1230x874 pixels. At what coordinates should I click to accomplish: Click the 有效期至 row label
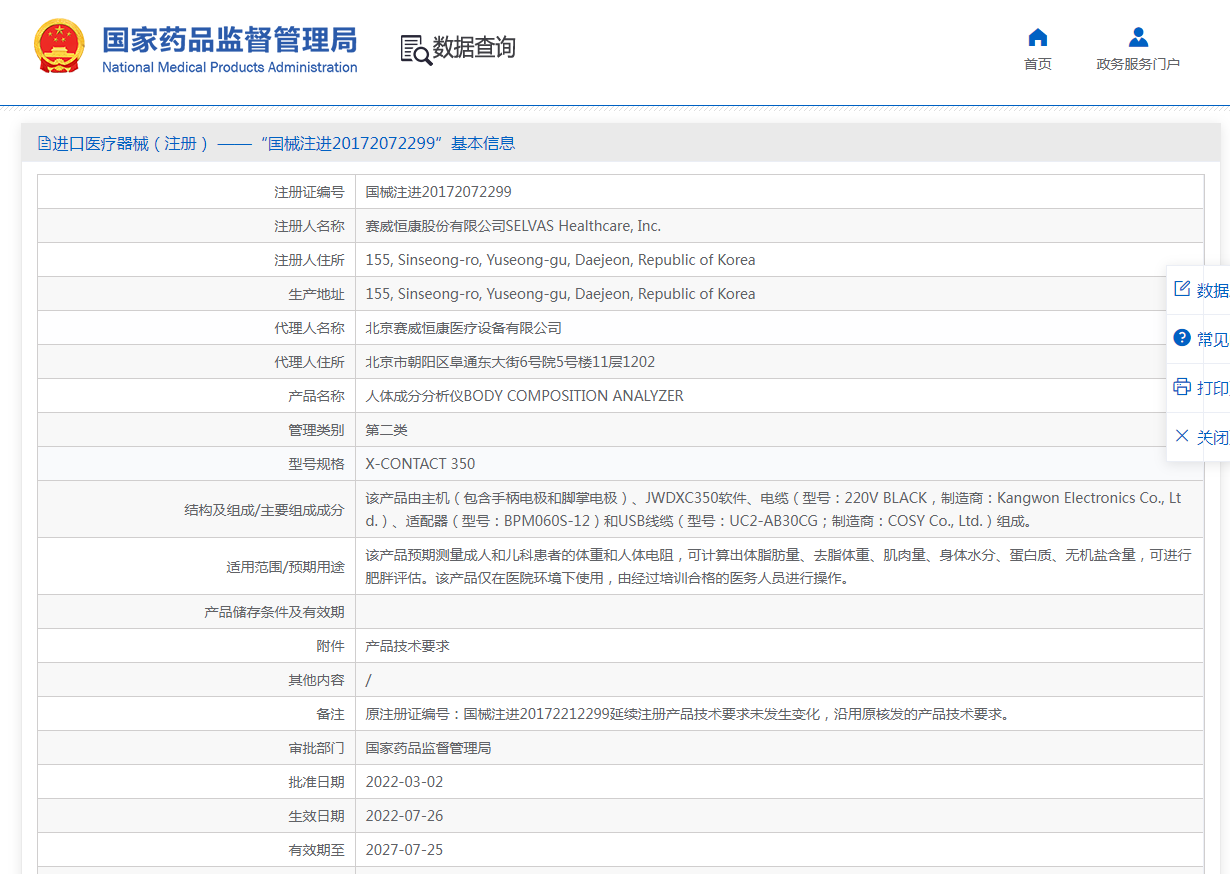click(x=317, y=850)
